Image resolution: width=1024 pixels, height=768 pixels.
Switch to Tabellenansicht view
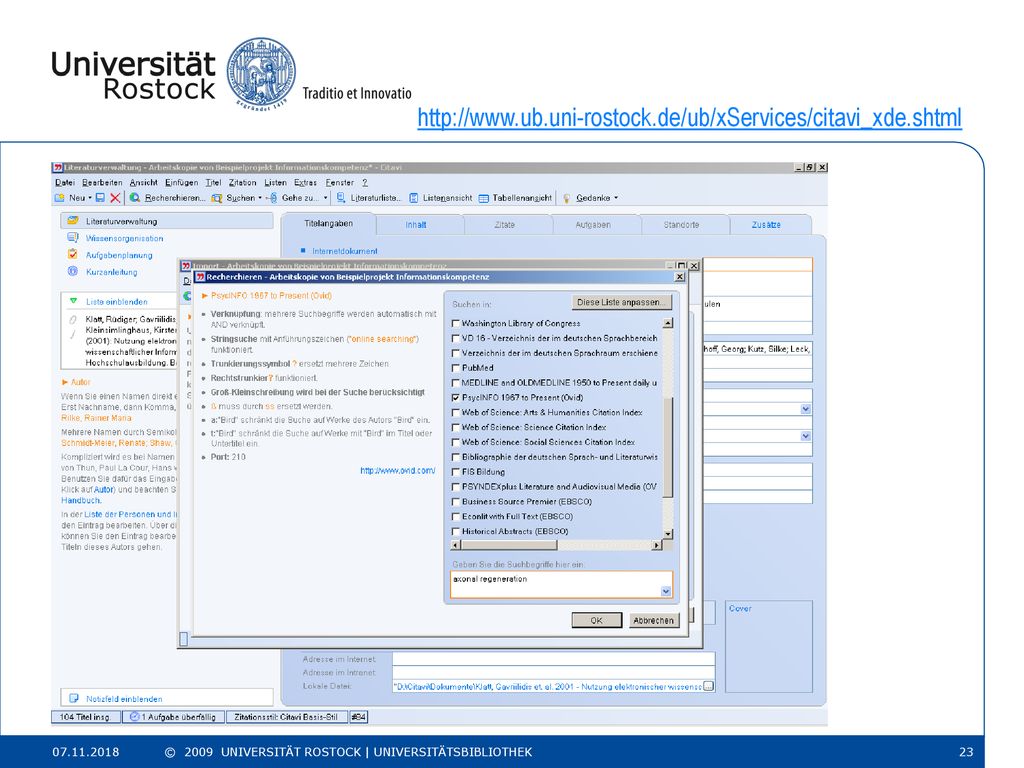515,198
